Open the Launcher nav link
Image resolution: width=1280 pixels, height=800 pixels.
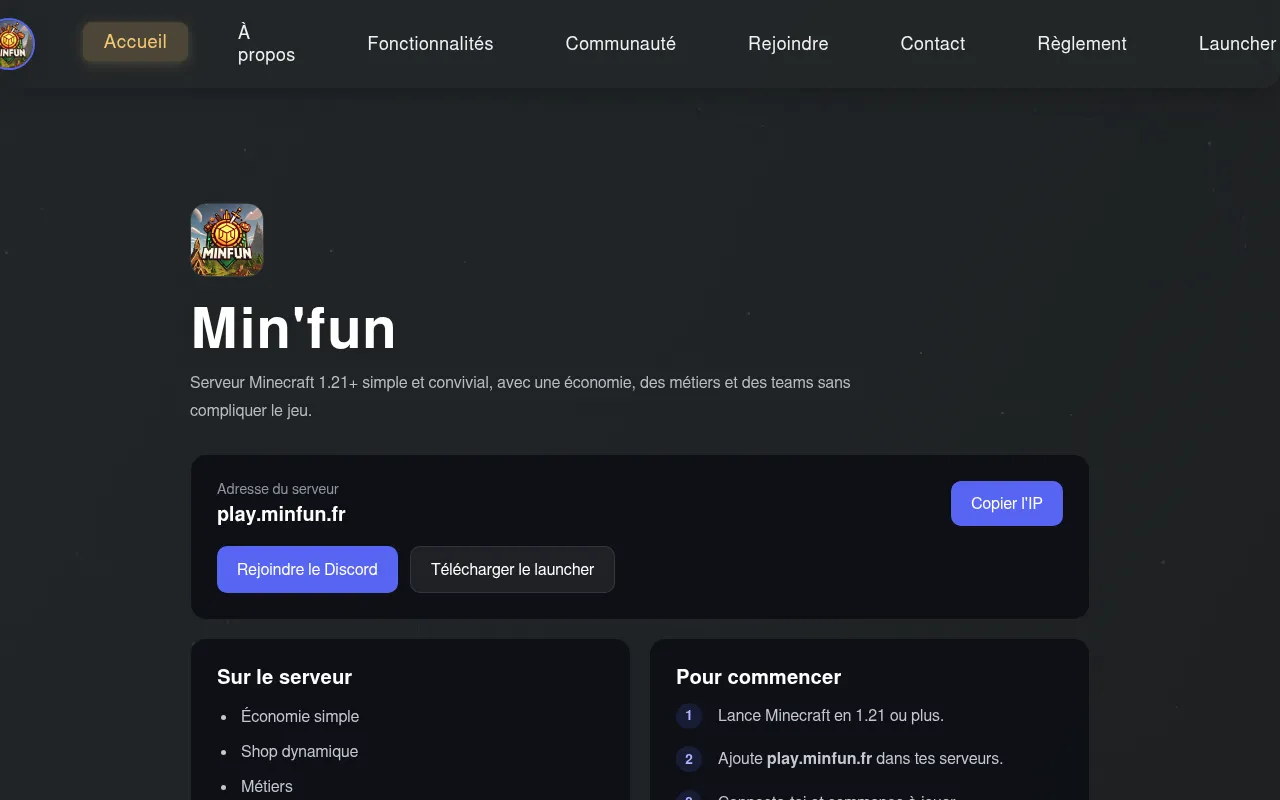click(x=1237, y=44)
